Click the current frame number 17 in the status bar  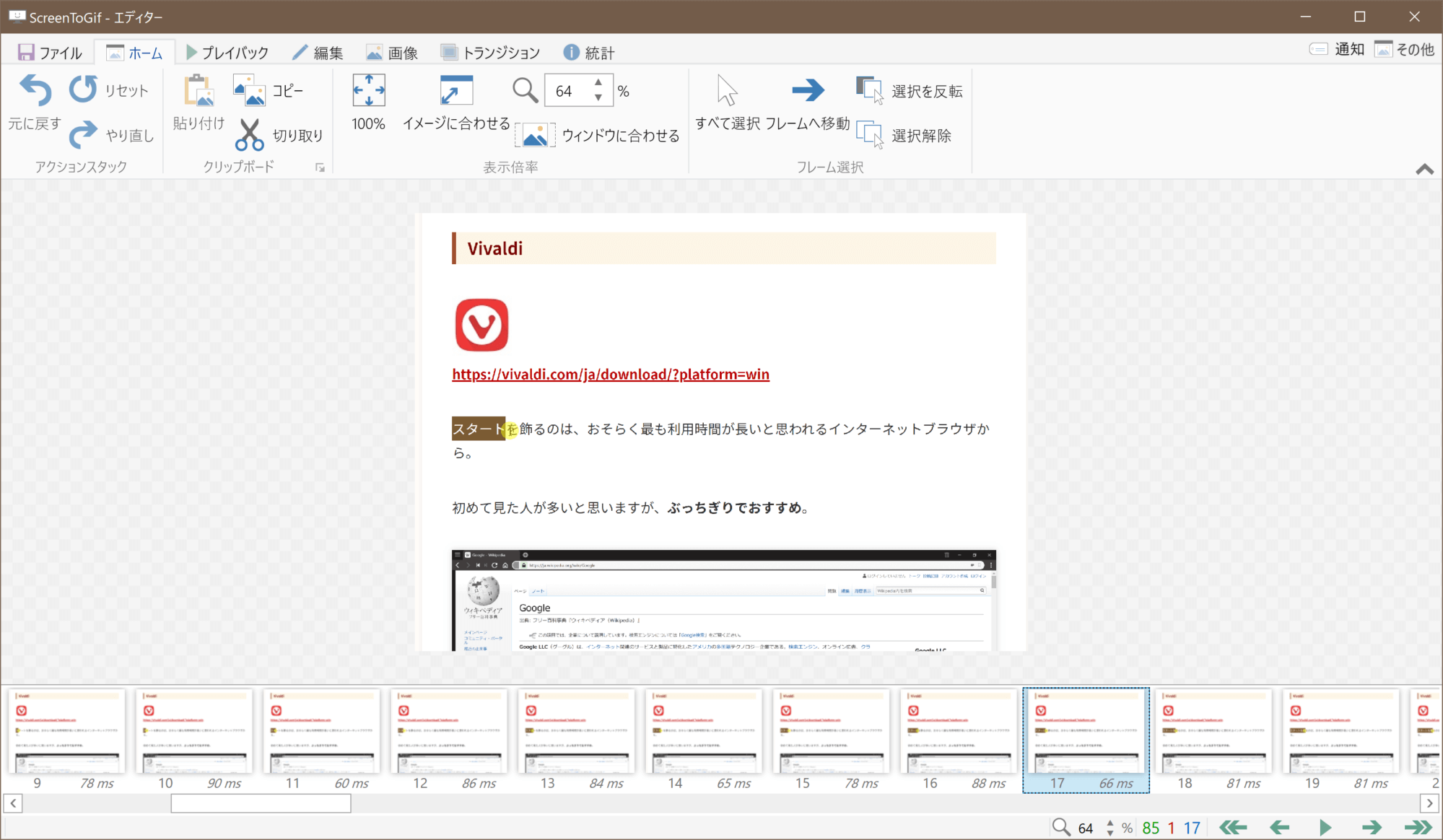(1192, 828)
